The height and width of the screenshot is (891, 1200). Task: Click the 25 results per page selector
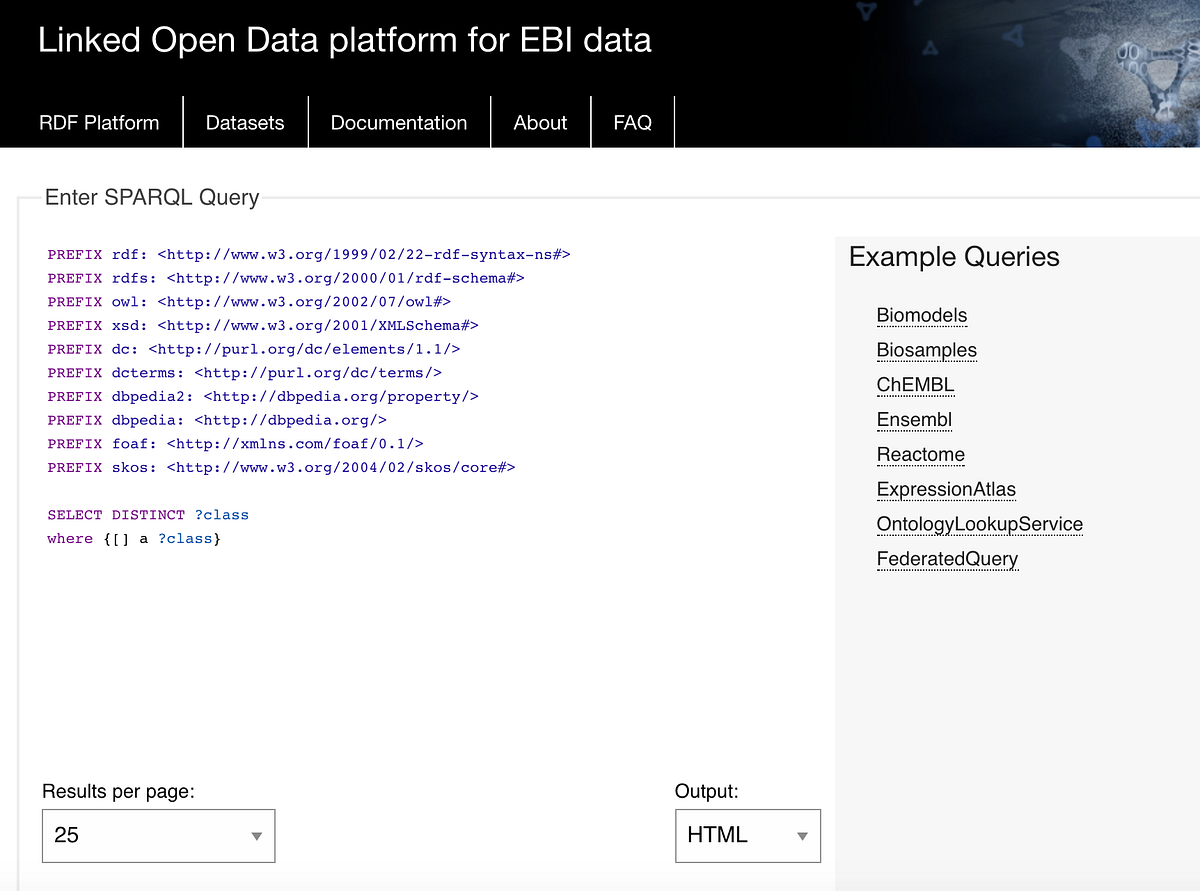pos(158,835)
